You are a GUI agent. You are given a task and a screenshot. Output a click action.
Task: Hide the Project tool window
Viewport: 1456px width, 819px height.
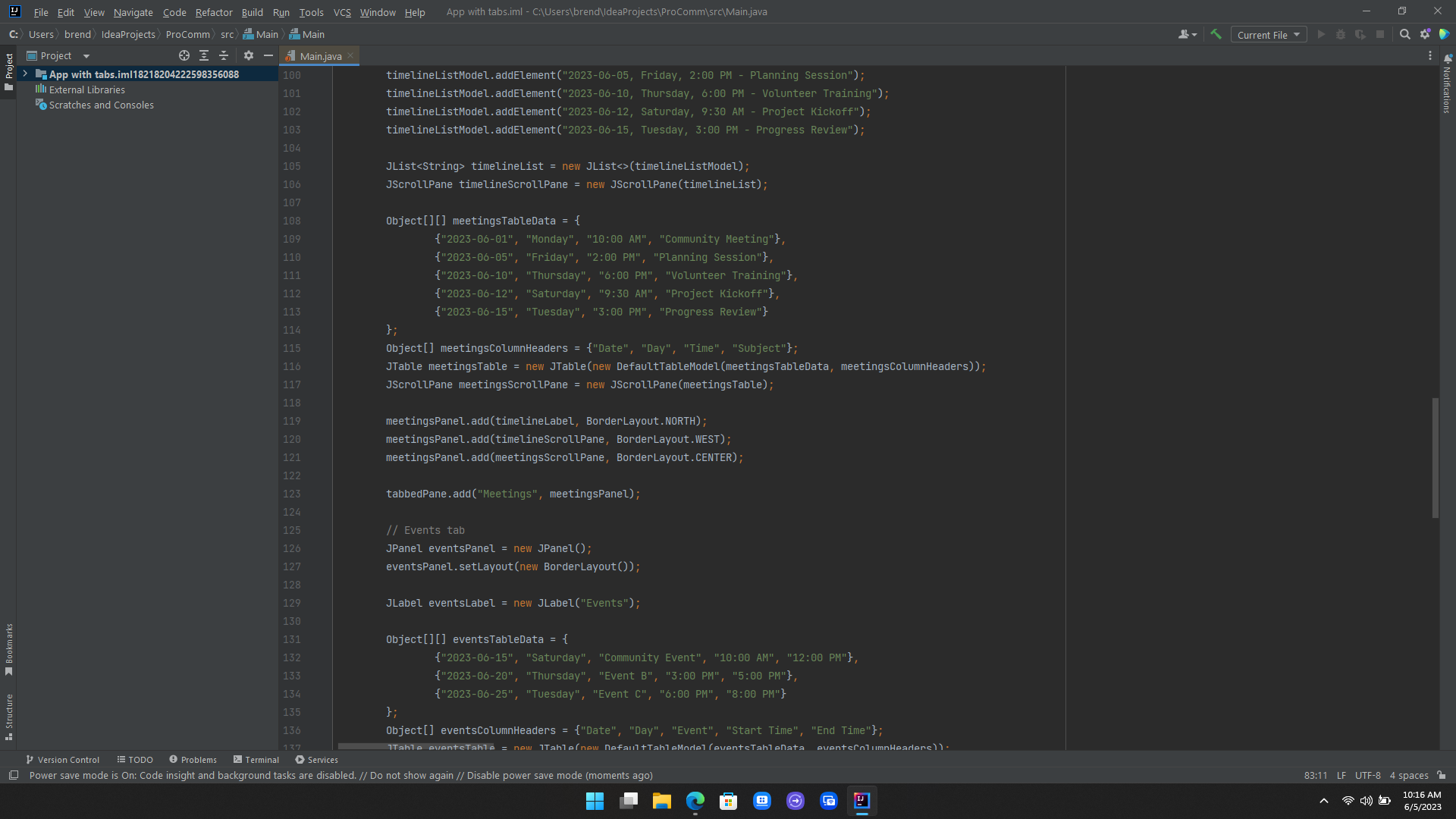268,55
